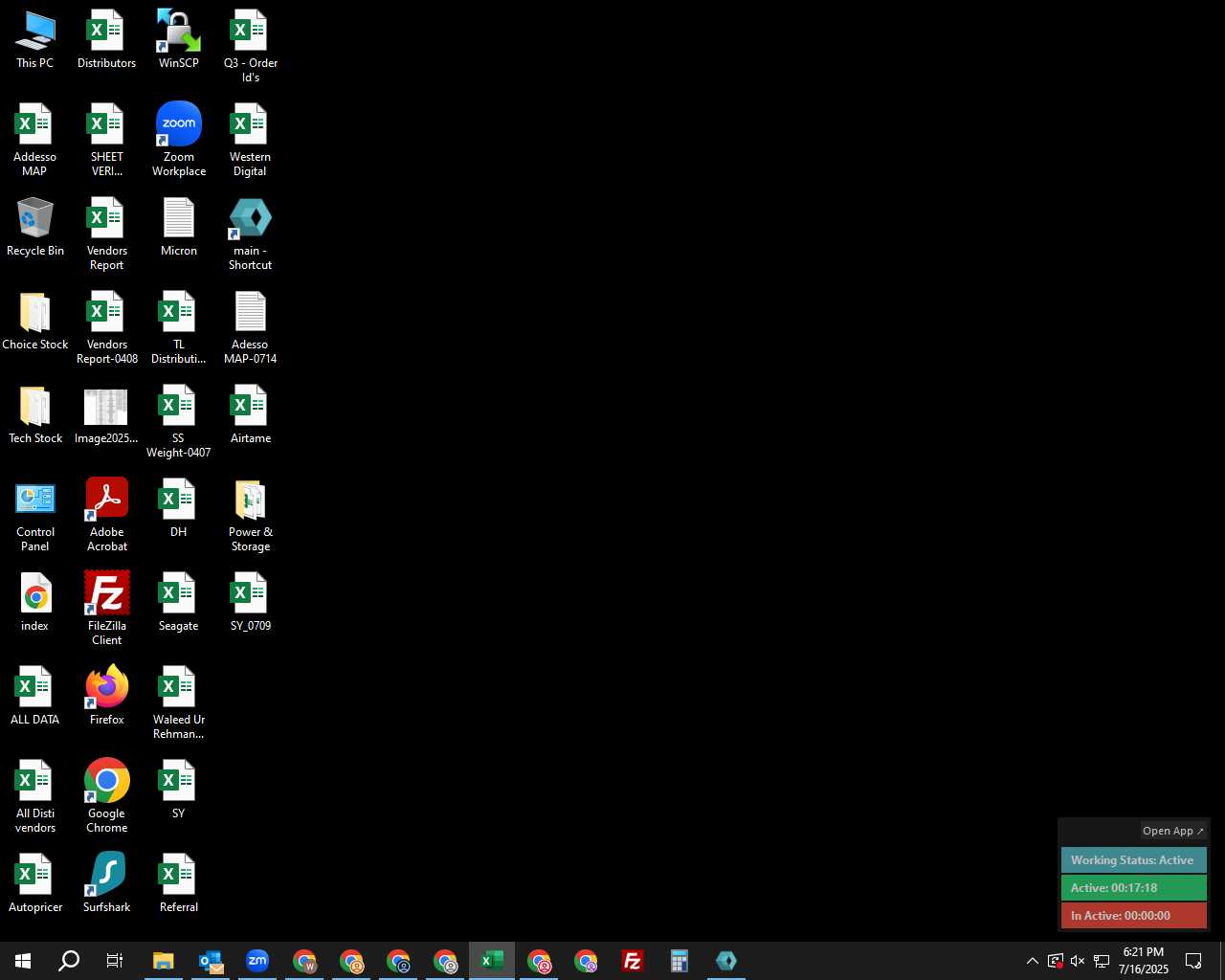
Task: Open Task View from the taskbar
Action: point(115,961)
